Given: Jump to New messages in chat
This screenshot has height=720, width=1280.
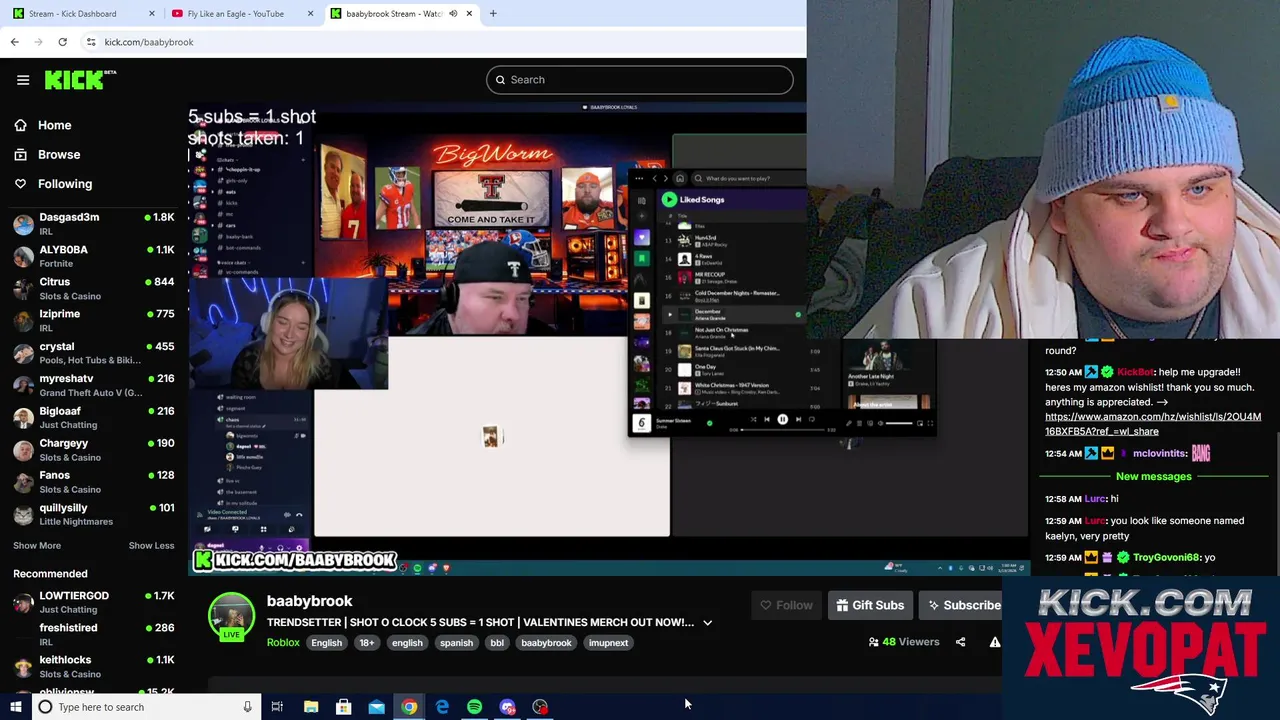Looking at the screenshot, I should [1153, 476].
